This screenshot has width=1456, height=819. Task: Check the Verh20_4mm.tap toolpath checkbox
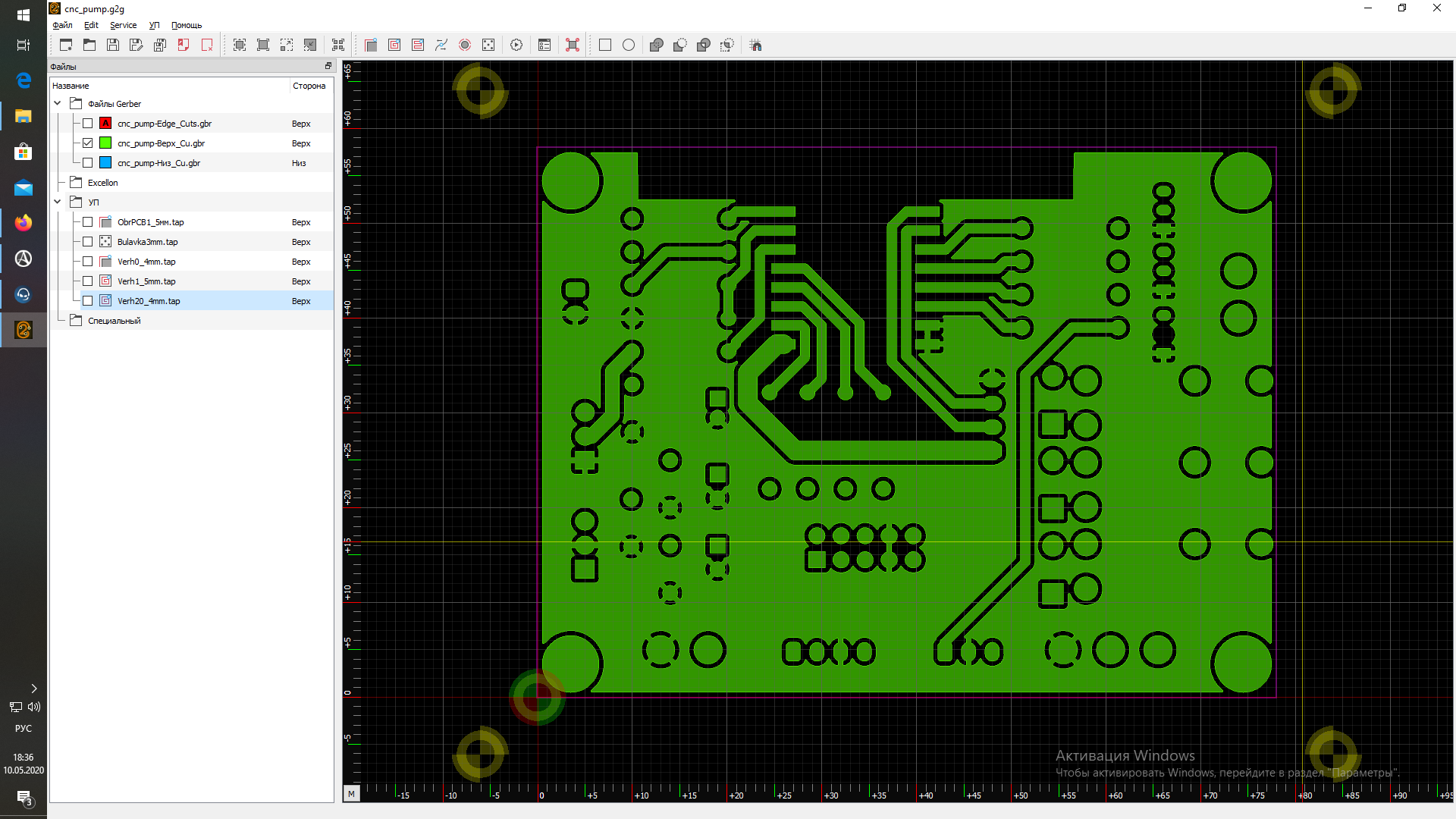click(88, 301)
